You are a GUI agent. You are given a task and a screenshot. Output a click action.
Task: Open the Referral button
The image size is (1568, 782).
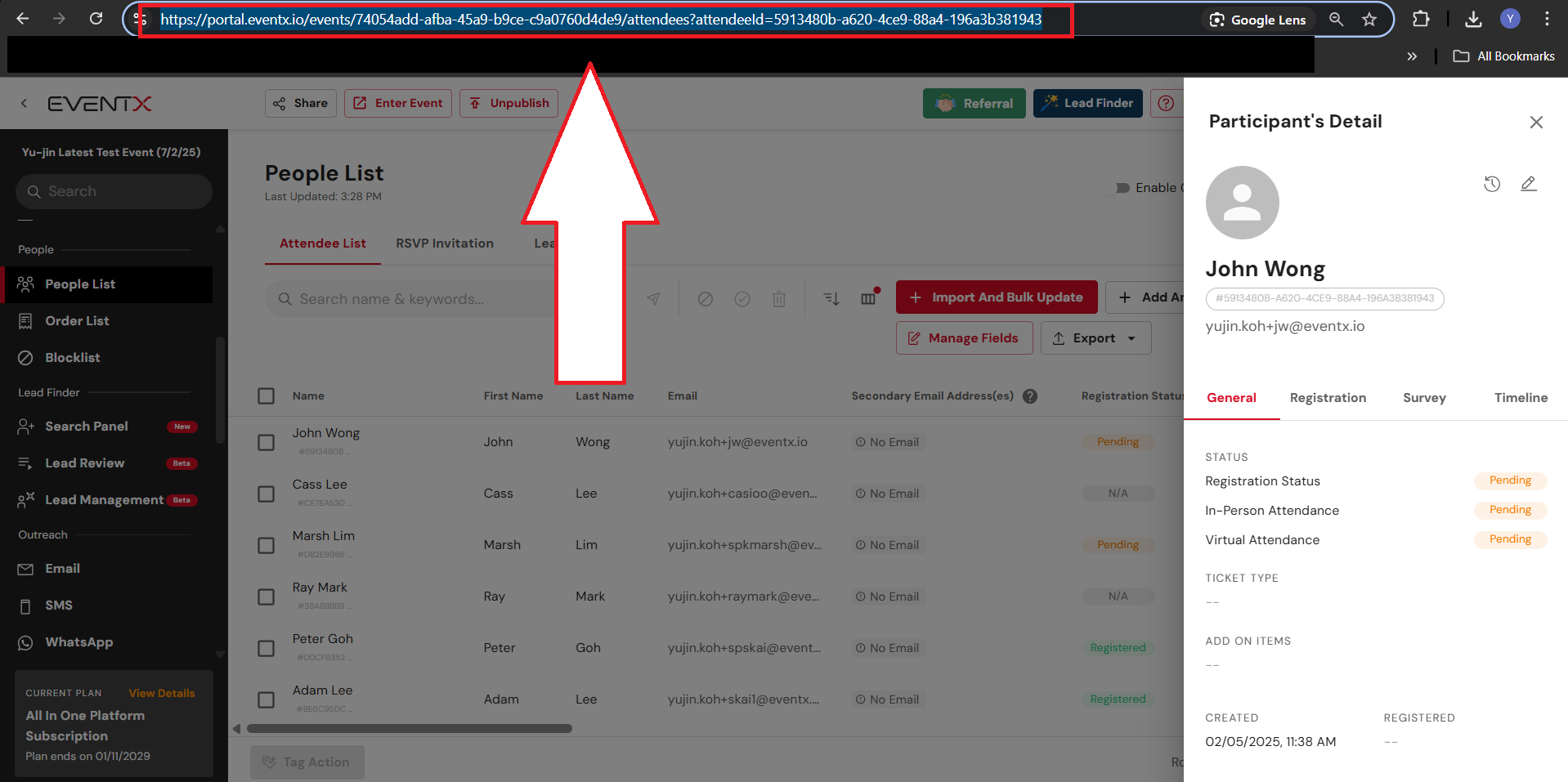point(974,103)
